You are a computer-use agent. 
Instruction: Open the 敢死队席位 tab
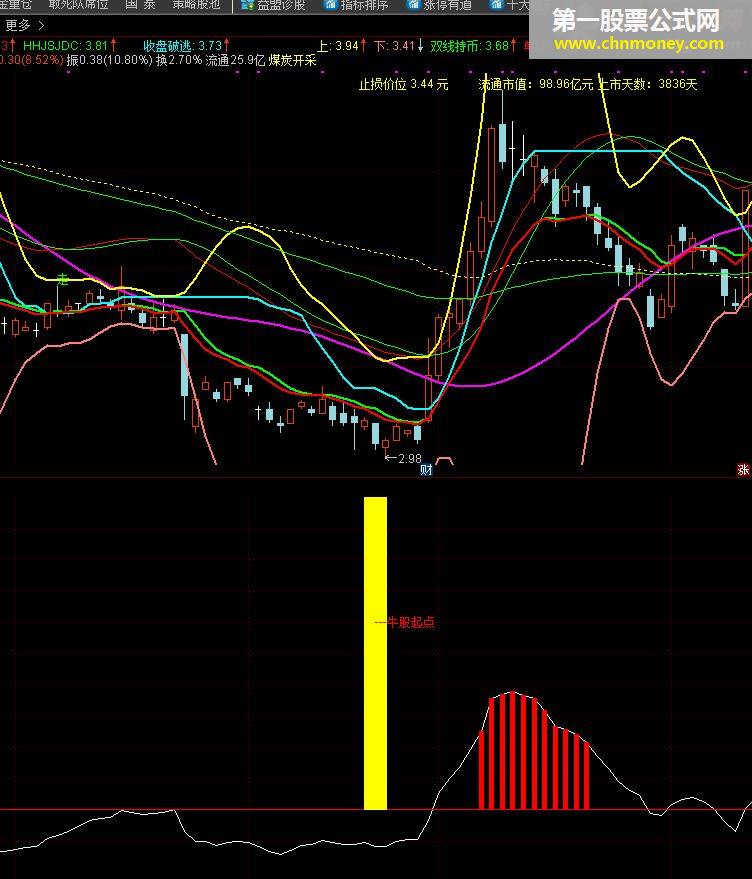pos(78,5)
